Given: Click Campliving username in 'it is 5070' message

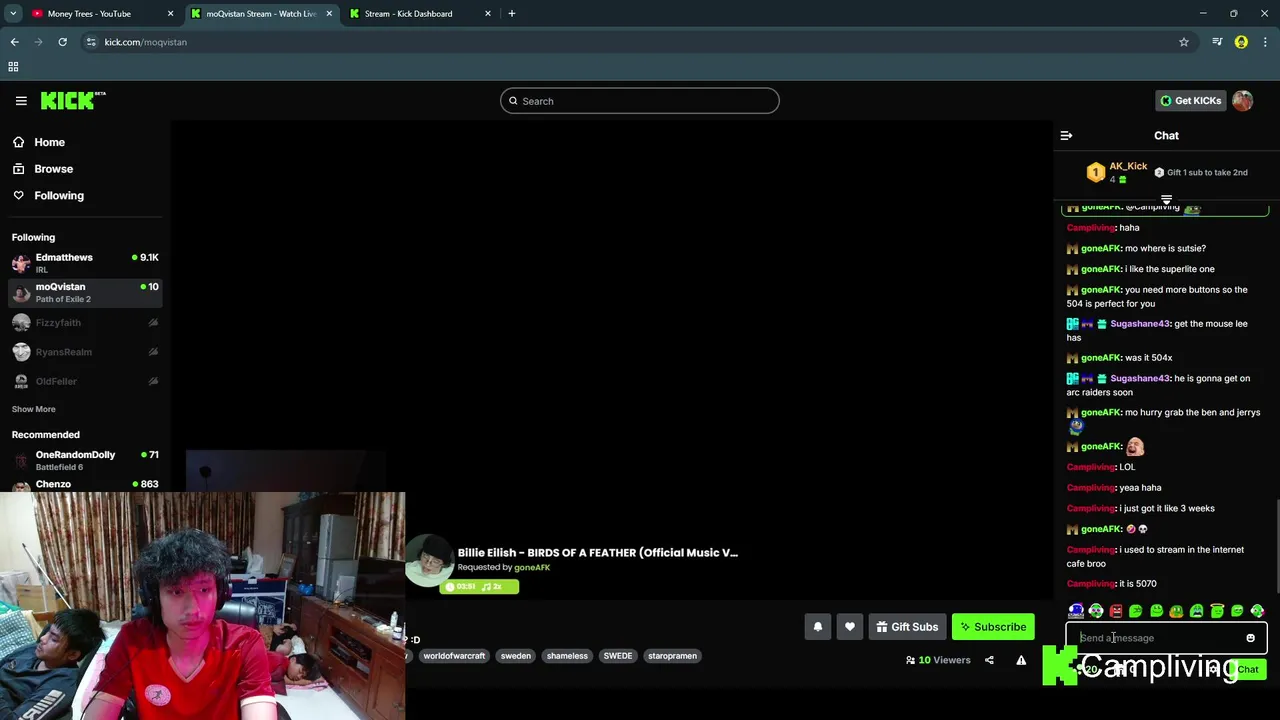Looking at the screenshot, I should tap(1091, 584).
